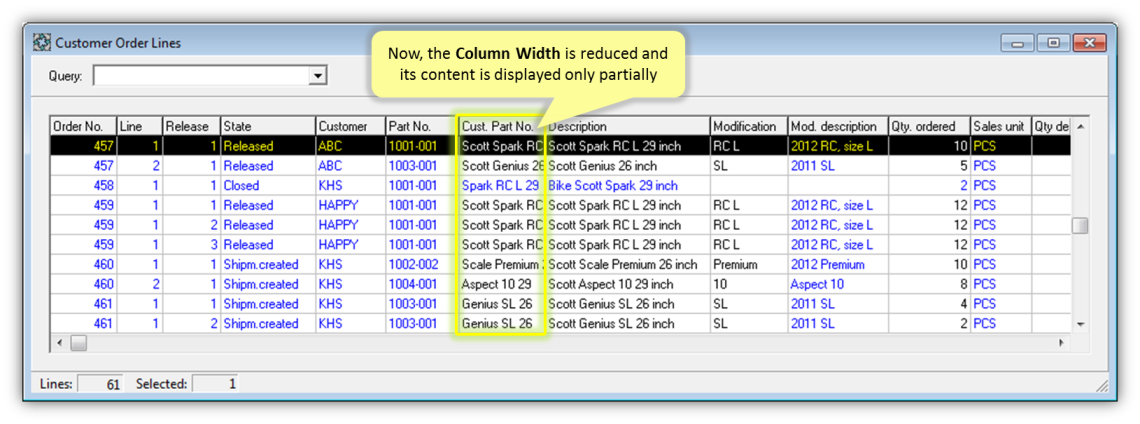1140x424 pixels.
Task: Click part number 1004-001
Action: coord(422,284)
